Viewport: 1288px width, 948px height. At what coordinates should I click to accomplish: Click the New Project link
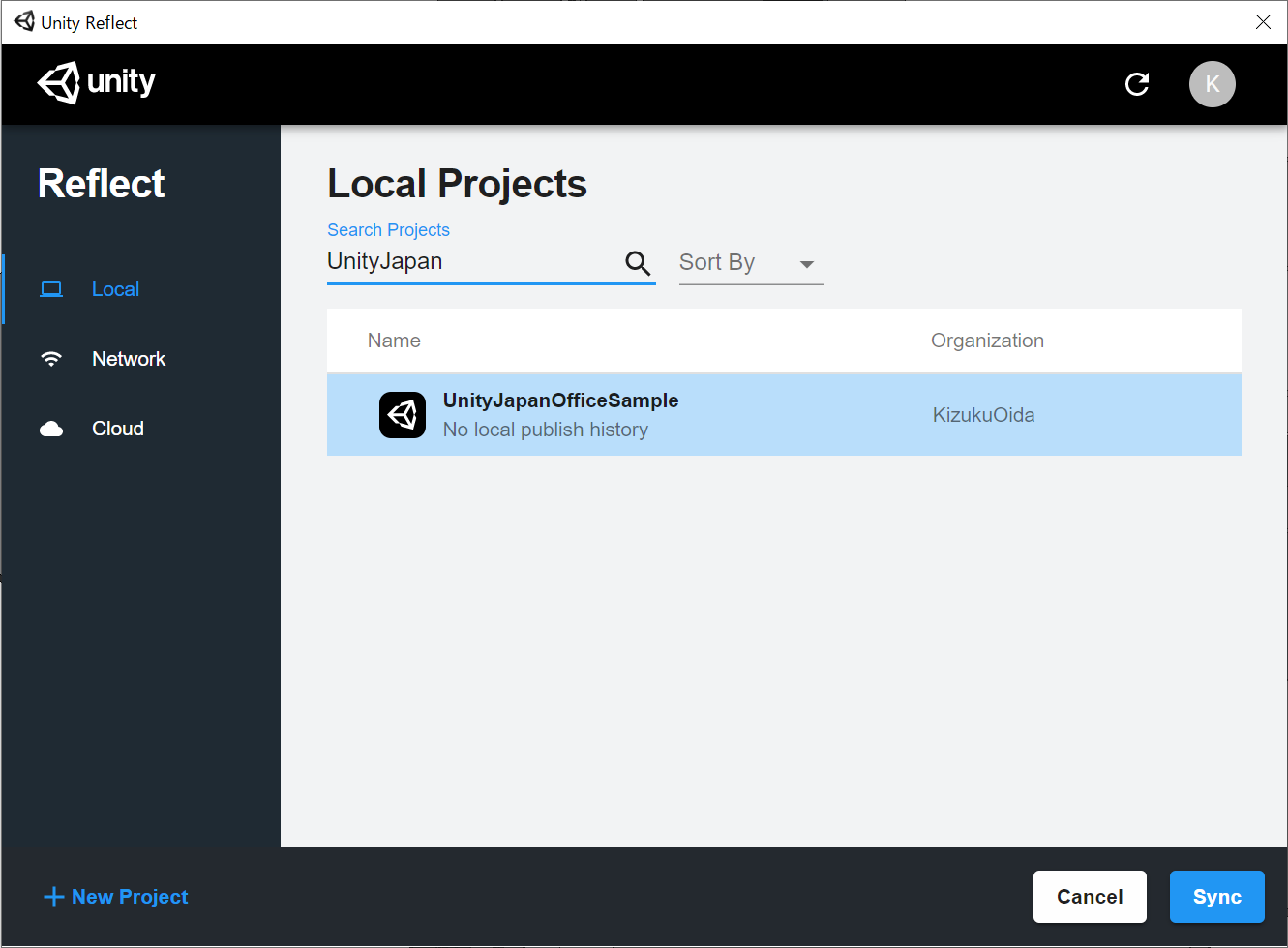tap(130, 897)
